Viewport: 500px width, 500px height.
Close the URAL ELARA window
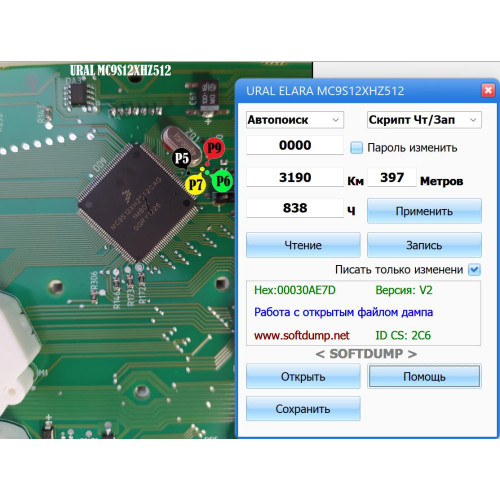(x=488, y=90)
